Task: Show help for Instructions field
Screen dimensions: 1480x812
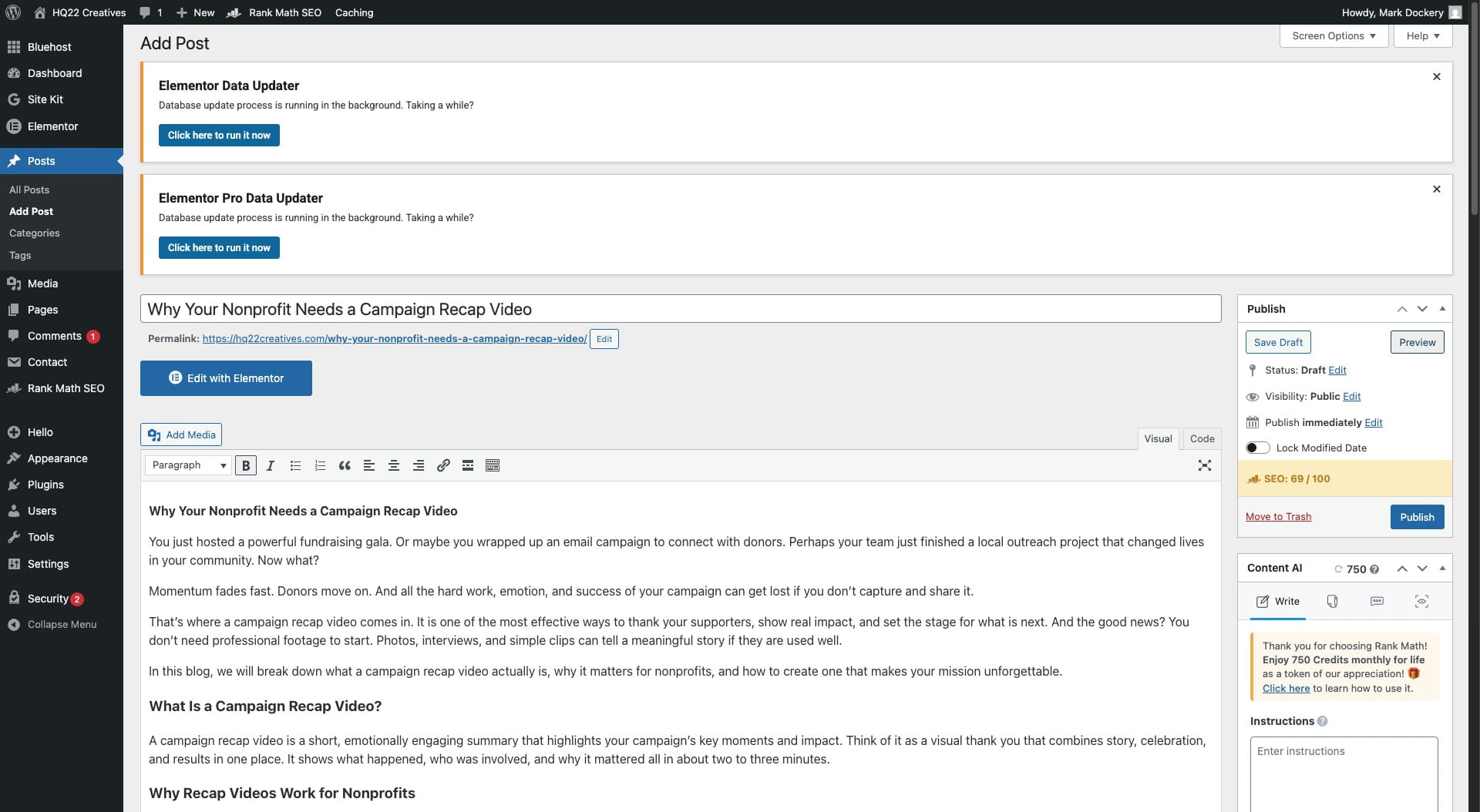Action: (x=1323, y=721)
